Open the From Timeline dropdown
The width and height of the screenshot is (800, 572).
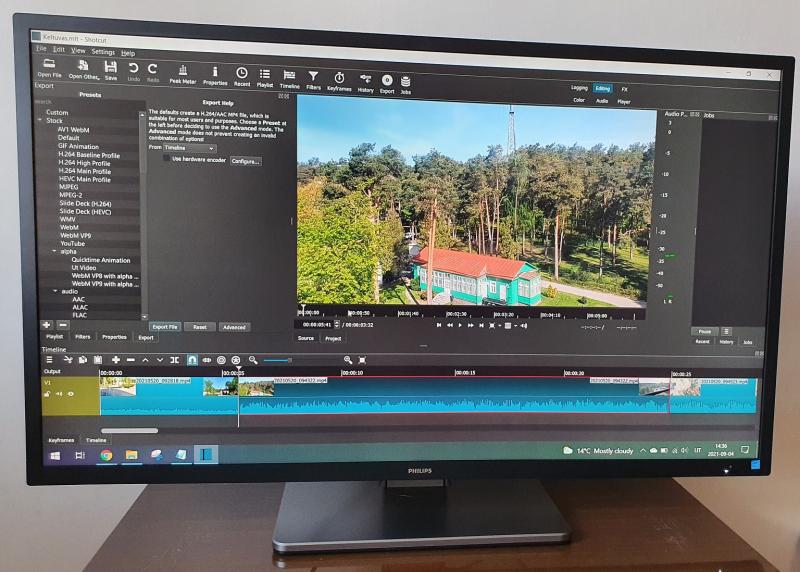190,148
